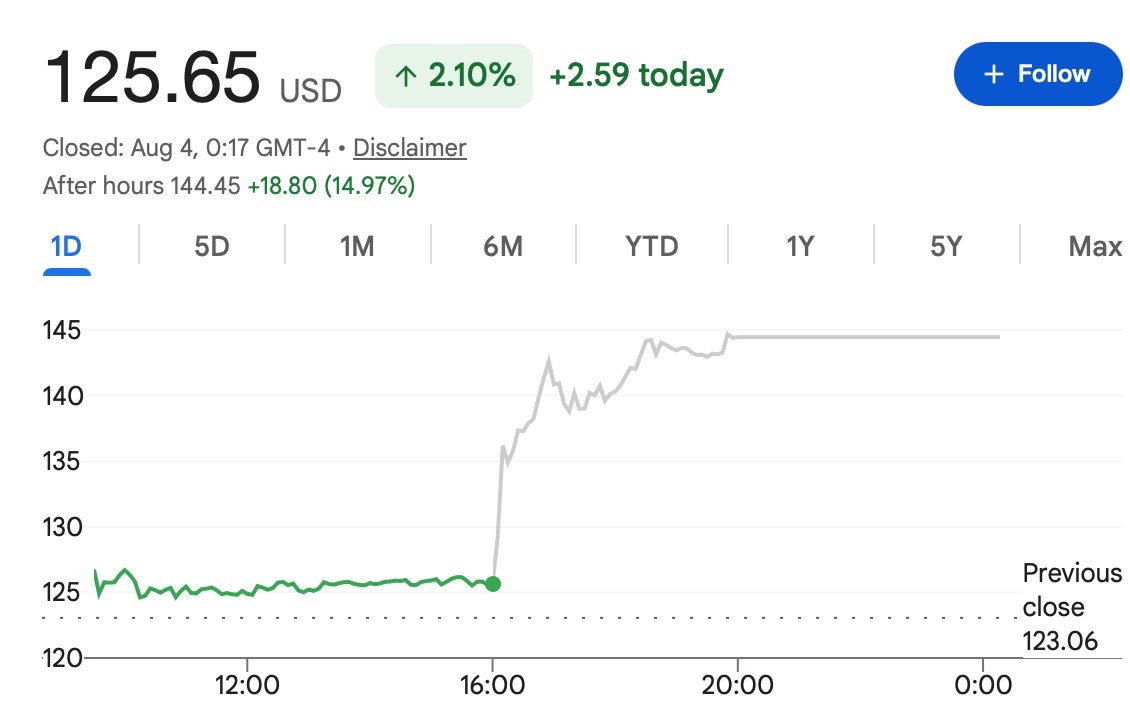Click the 2.10% change badge

coord(454,76)
